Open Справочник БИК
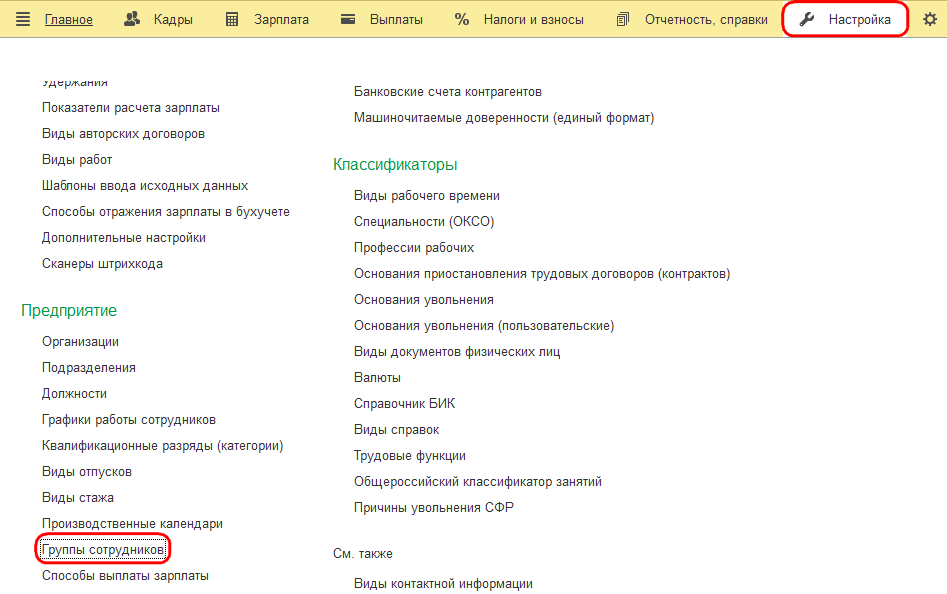947x594 pixels. (x=405, y=403)
